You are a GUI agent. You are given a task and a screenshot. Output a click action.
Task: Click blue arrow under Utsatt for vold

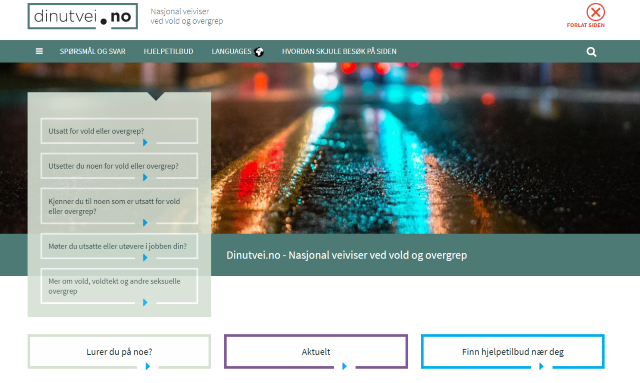point(145,143)
